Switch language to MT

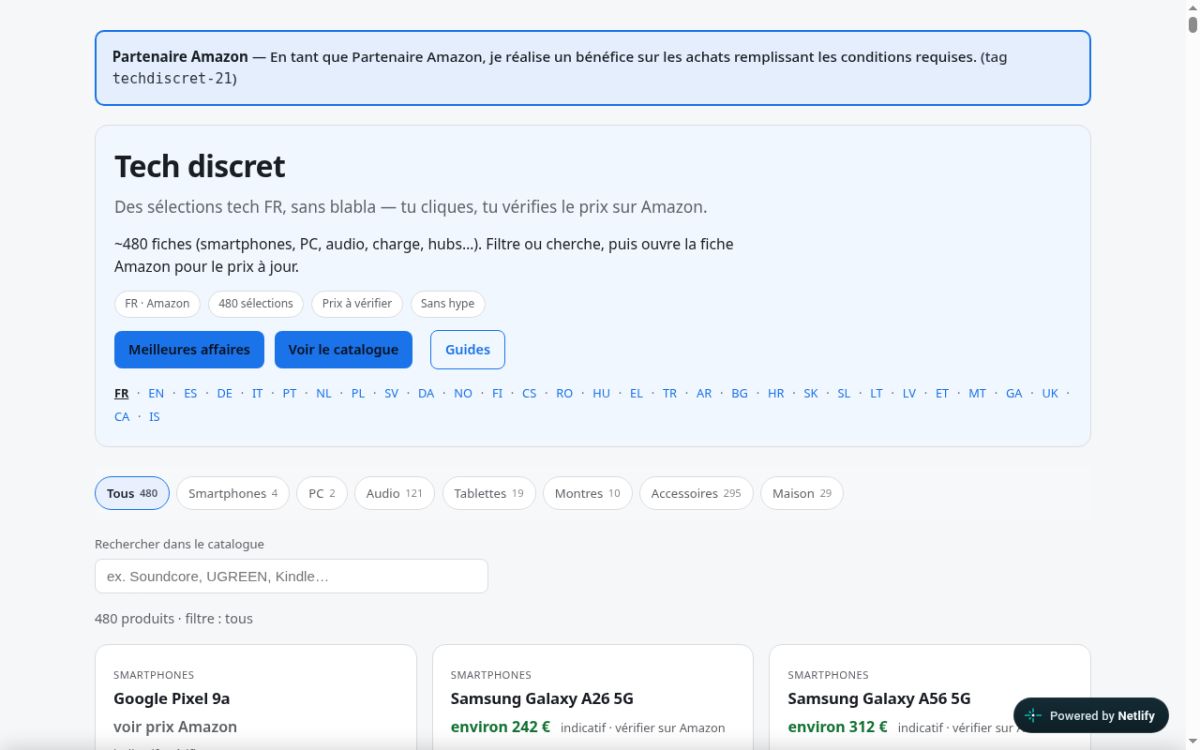click(977, 393)
